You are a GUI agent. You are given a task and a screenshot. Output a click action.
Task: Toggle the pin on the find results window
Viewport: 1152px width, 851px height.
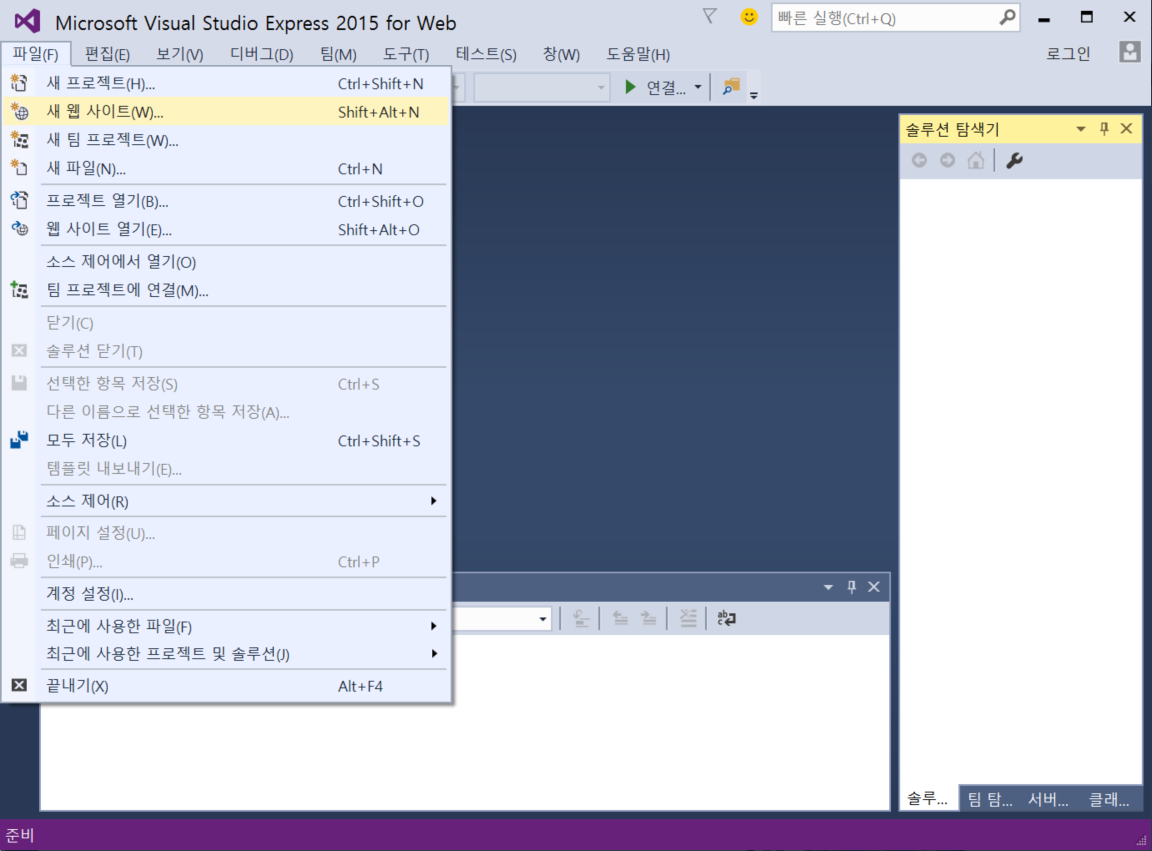[851, 587]
